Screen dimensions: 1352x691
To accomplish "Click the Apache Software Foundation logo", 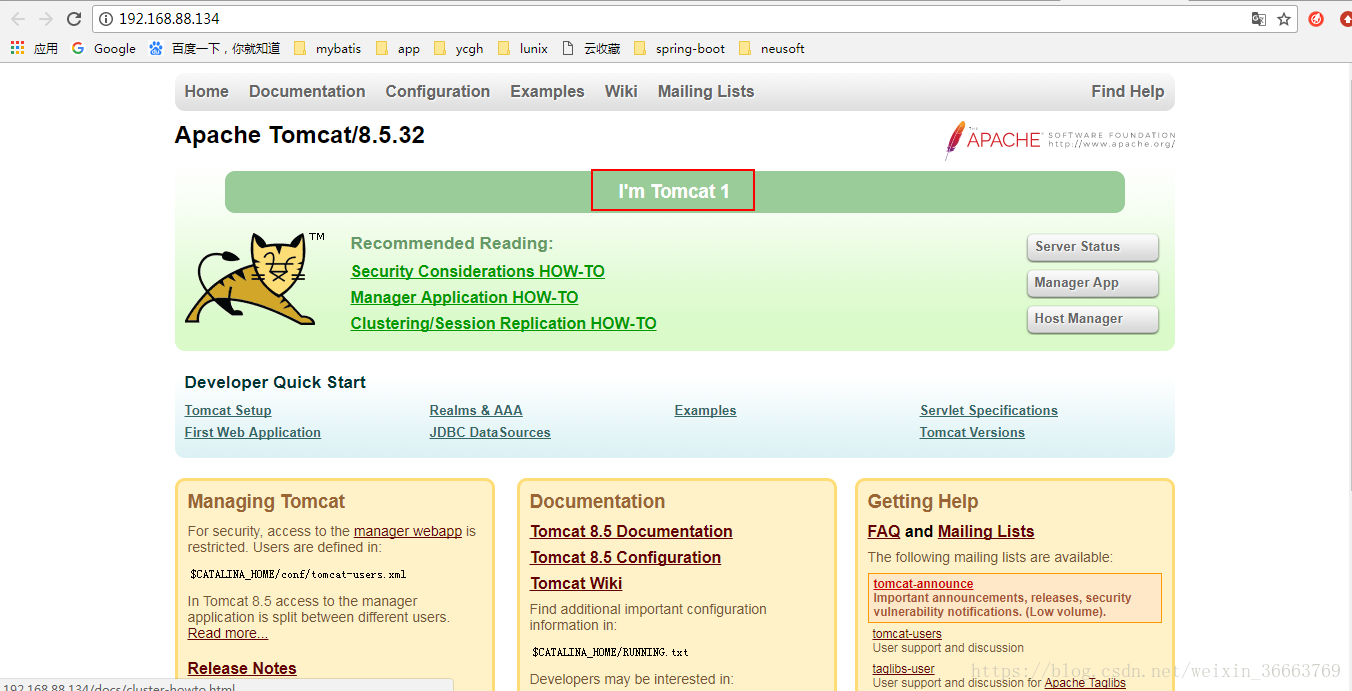I will coord(1059,140).
